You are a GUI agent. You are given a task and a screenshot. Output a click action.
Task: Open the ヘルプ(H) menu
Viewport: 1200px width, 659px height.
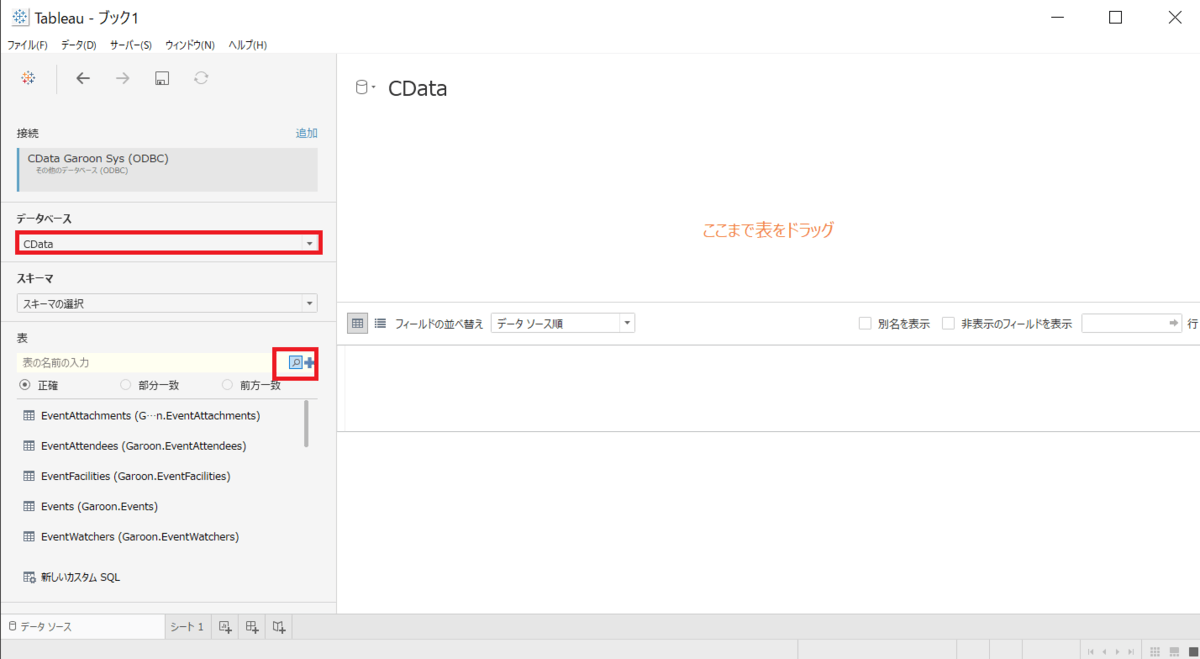[x=247, y=45]
